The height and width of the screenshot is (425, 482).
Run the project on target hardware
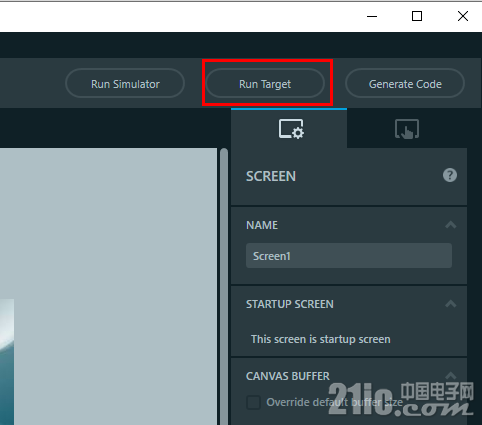point(265,84)
